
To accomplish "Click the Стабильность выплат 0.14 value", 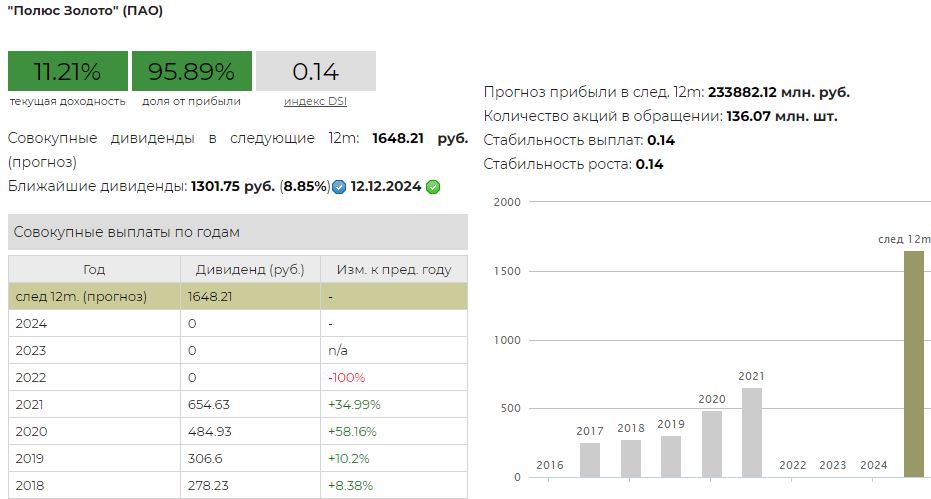I will 661,140.
